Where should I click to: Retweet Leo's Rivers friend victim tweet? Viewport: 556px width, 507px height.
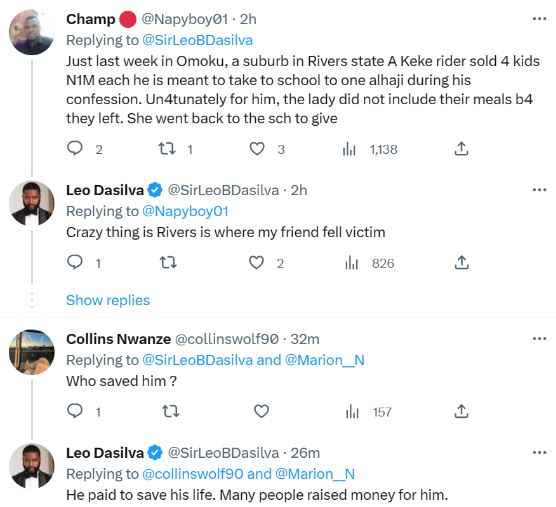pos(168,263)
